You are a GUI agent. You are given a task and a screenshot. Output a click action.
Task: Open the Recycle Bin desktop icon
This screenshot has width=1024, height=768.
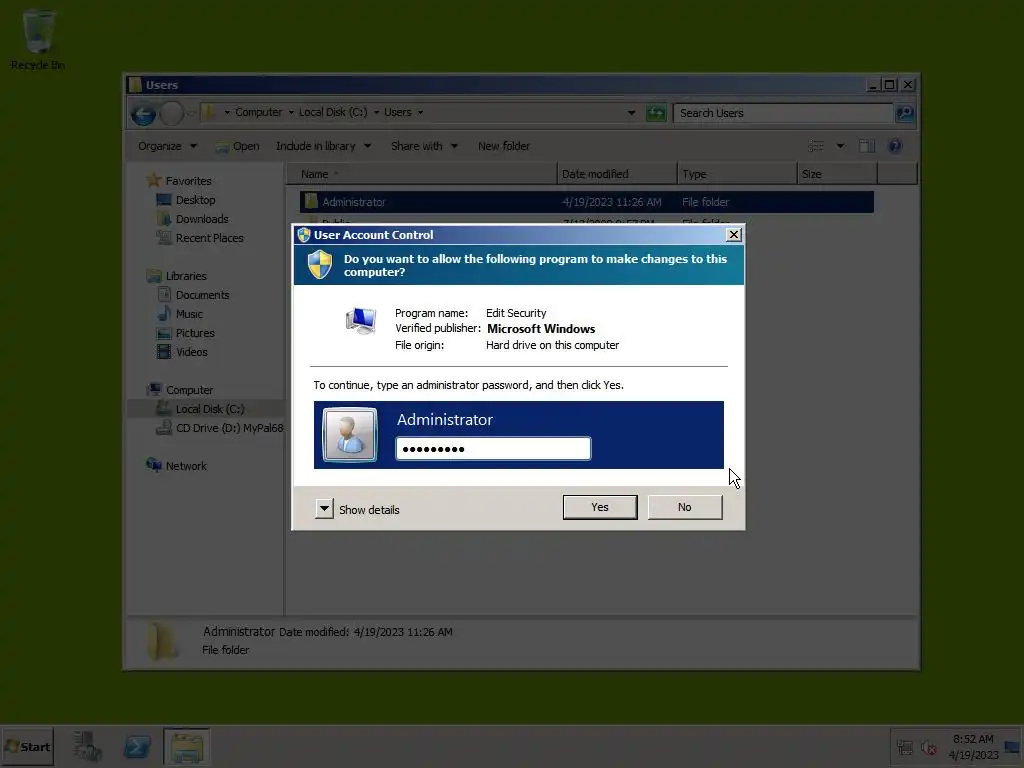click(38, 39)
